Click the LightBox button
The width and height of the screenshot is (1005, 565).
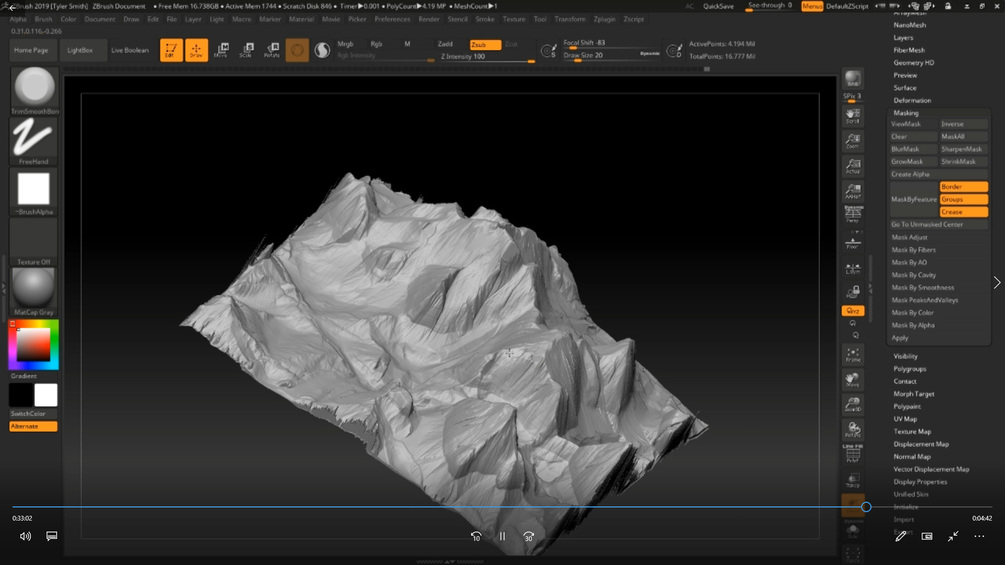[x=79, y=50]
